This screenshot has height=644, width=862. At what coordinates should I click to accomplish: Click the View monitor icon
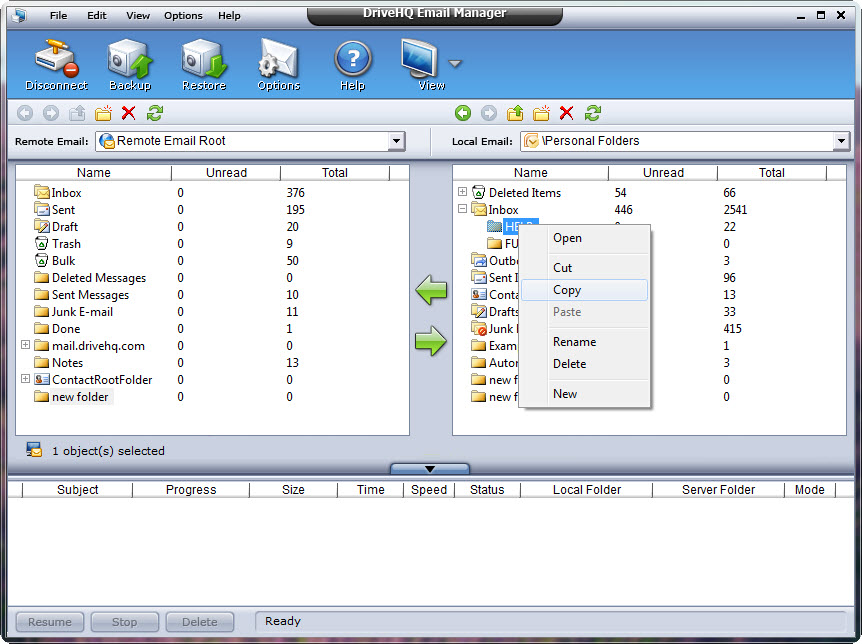[420, 58]
